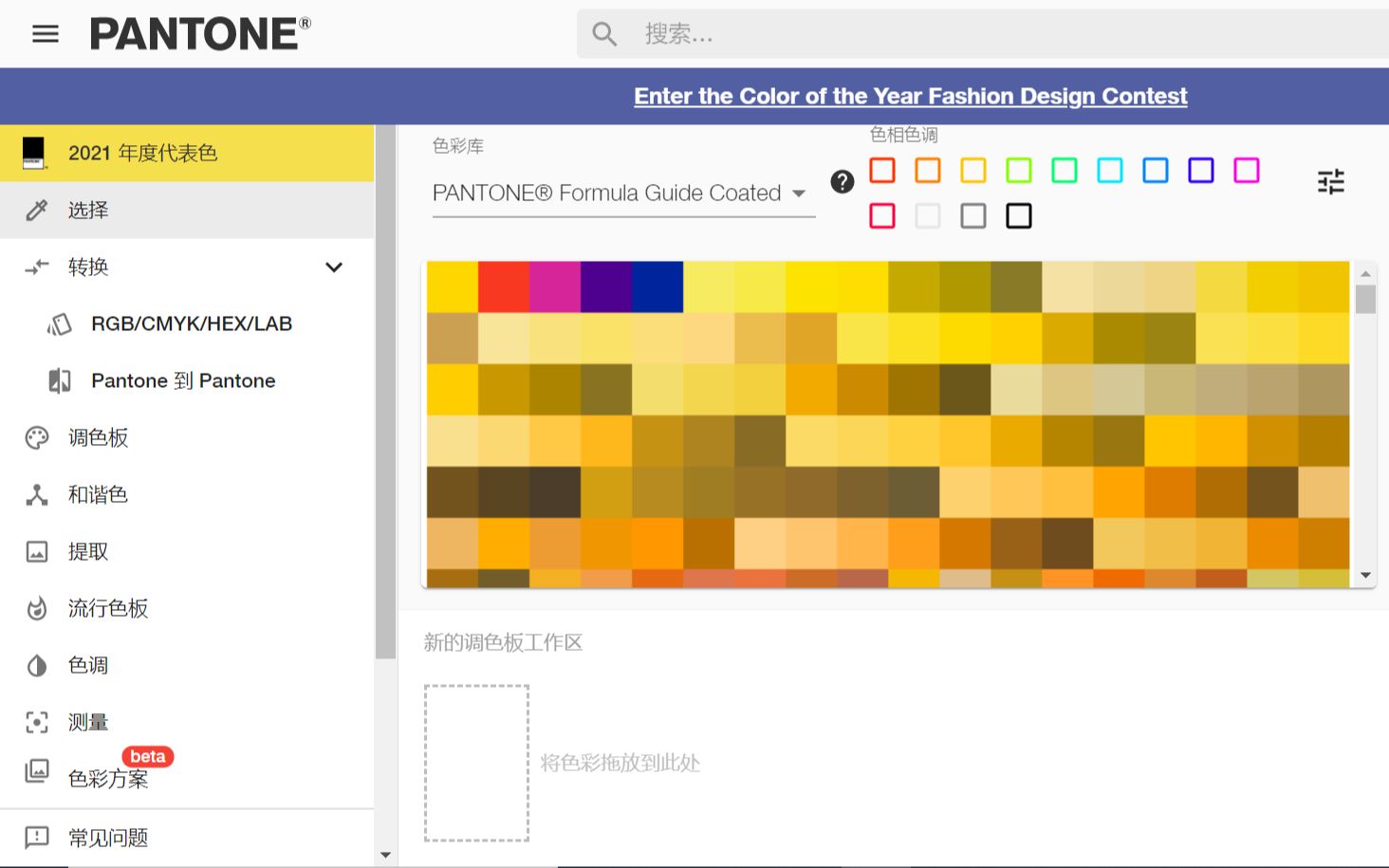
Task: Pick the dark blue swatch in top row
Action: click(x=657, y=286)
